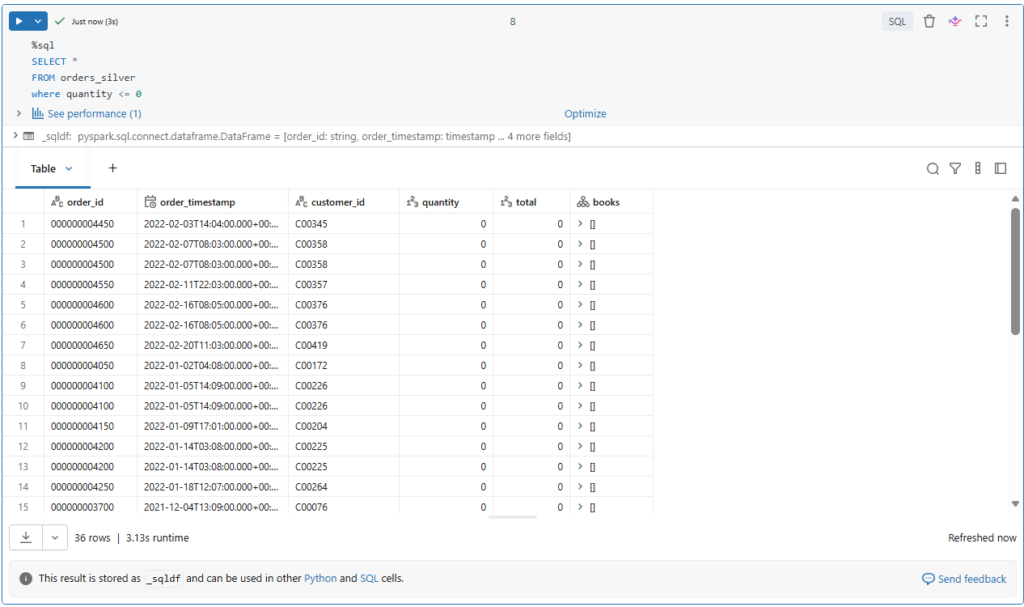
Task: Select the Table tab
Action: [x=50, y=169]
